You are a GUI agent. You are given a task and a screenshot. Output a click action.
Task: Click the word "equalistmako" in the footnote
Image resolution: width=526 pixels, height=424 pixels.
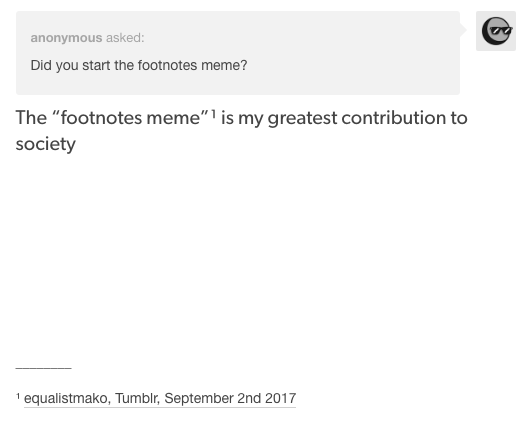coord(66,399)
